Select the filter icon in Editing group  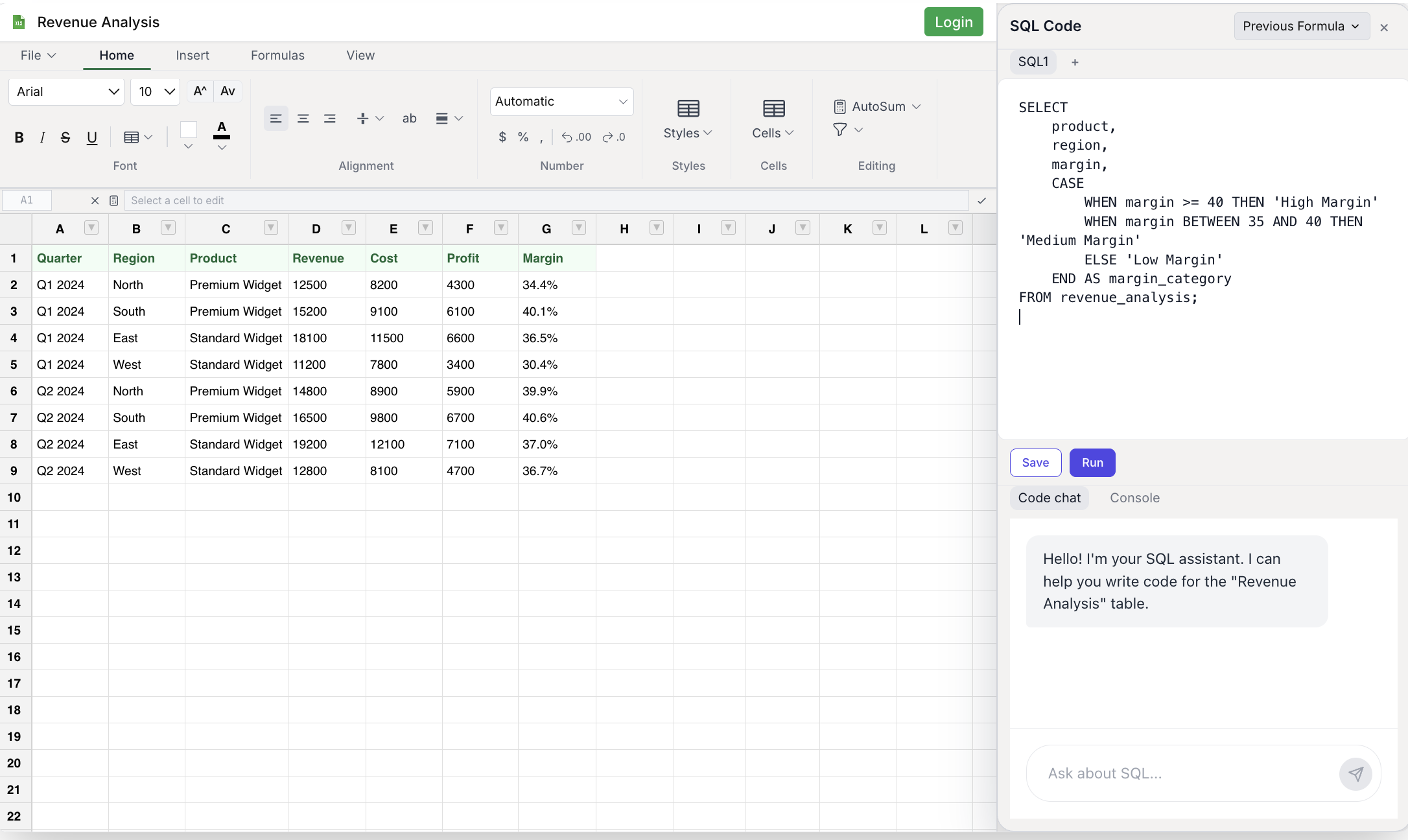840,130
